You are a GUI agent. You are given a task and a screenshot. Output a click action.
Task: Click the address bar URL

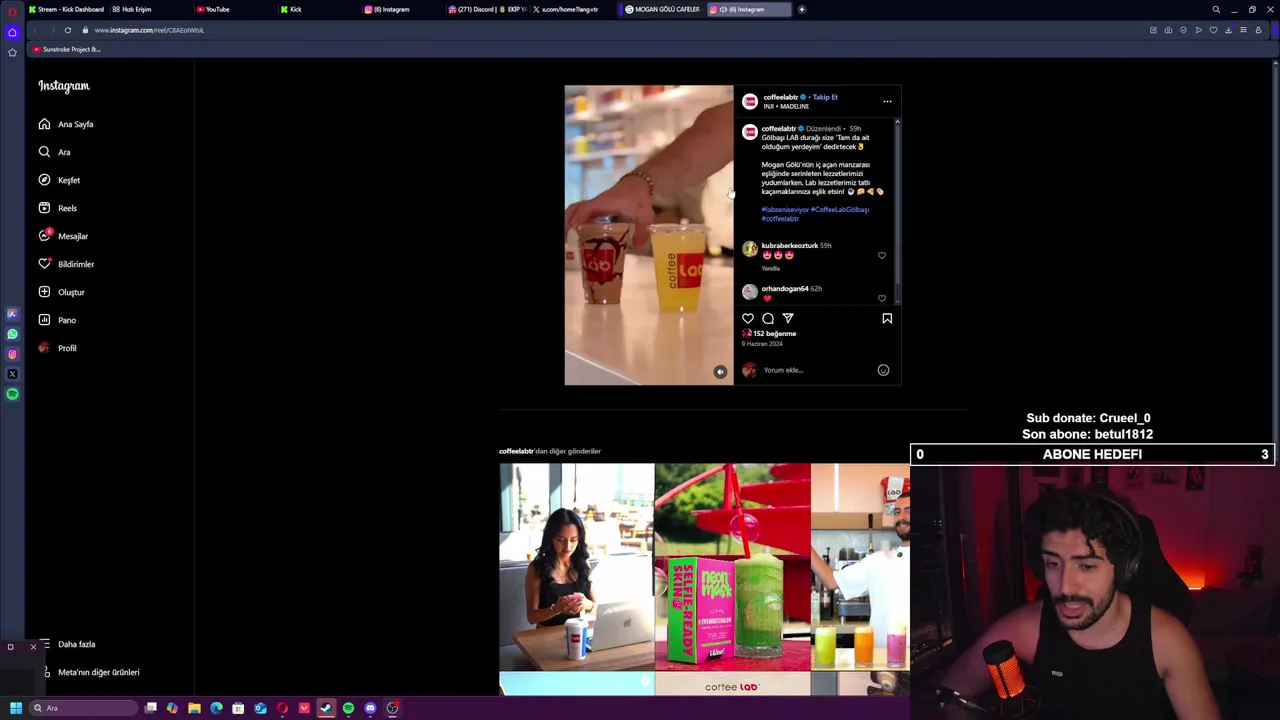149,30
